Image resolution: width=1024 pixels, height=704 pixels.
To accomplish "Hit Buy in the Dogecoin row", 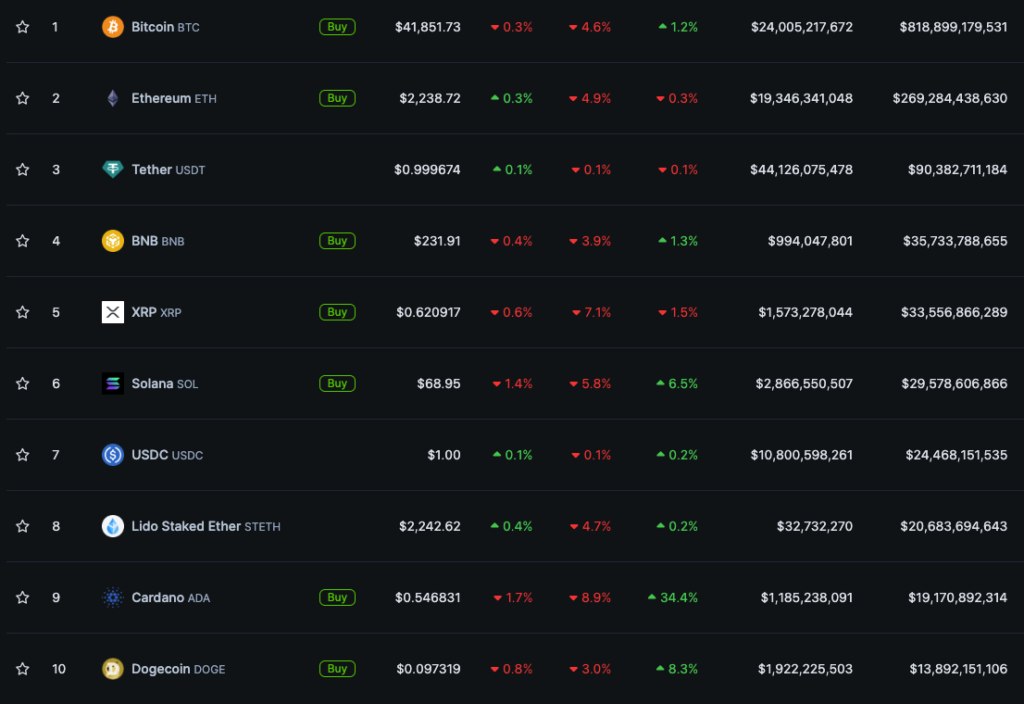I will [337, 669].
